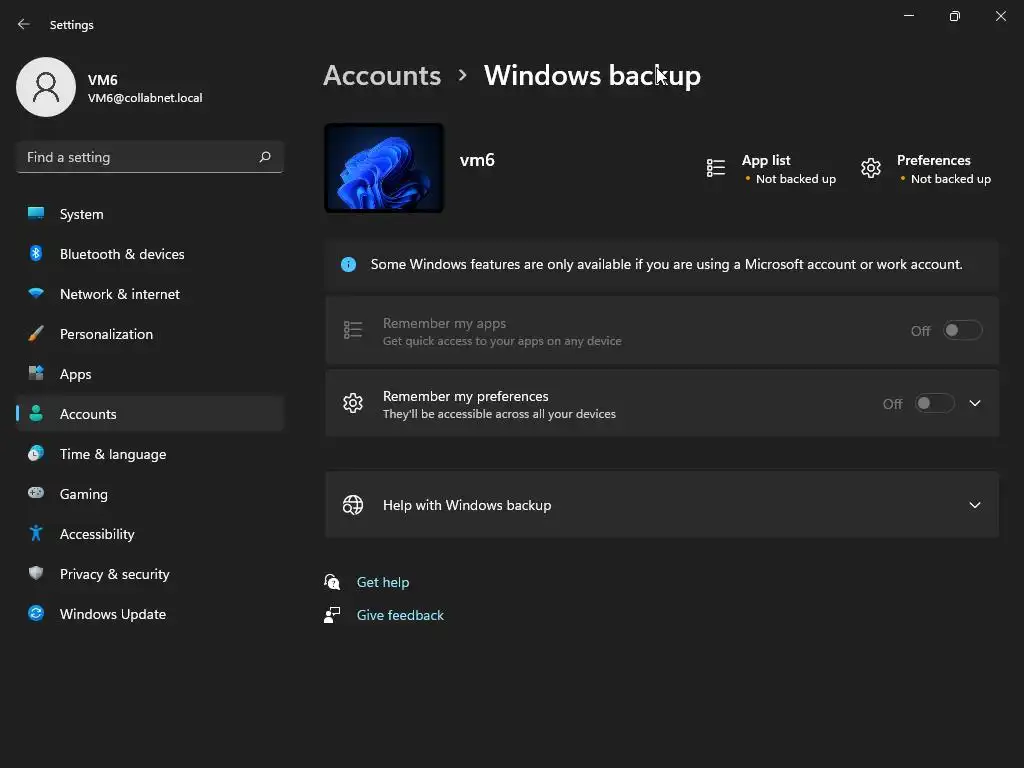Click the Privacy & security shield icon
This screenshot has height=768, width=1024.
[x=36, y=574]
